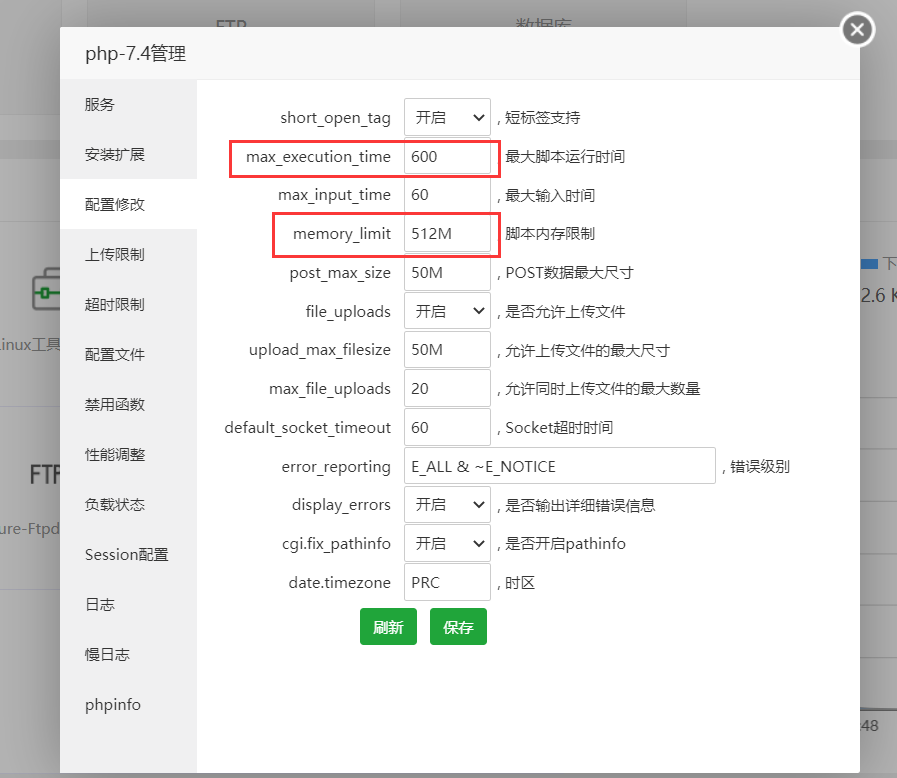Click the 保存 save button
This screenshot has width=897, height=778.
[x=458, y=627]
